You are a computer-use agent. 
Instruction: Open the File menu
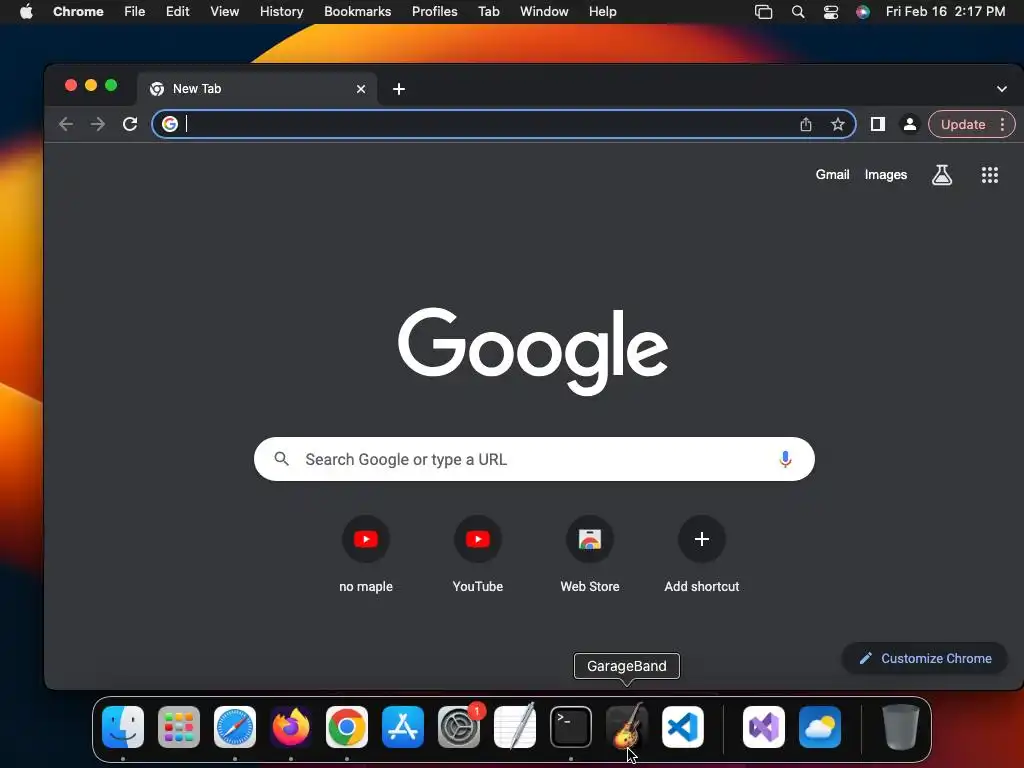pos(135,11)
